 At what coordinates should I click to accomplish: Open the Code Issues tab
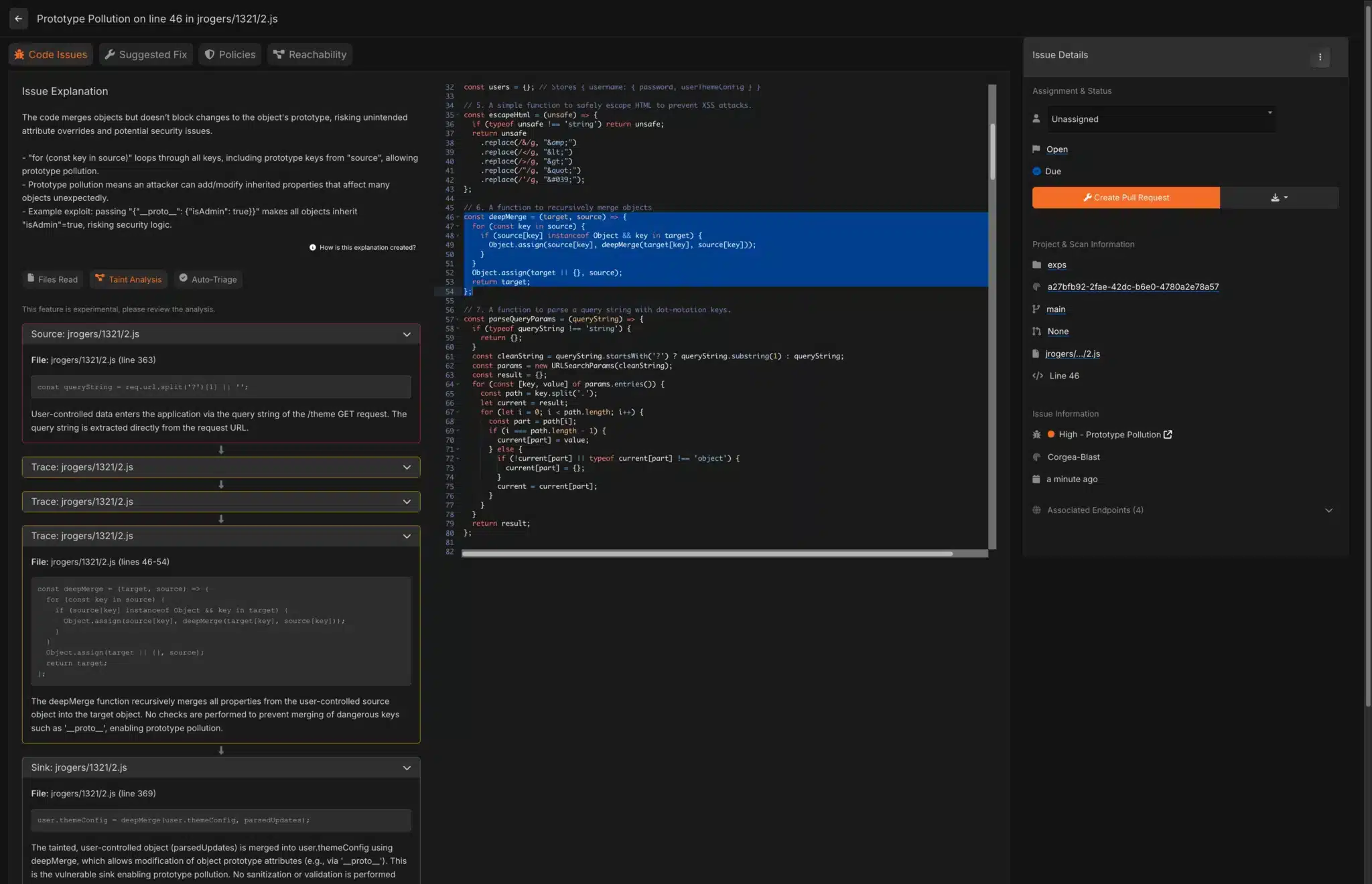click(51, 54)
